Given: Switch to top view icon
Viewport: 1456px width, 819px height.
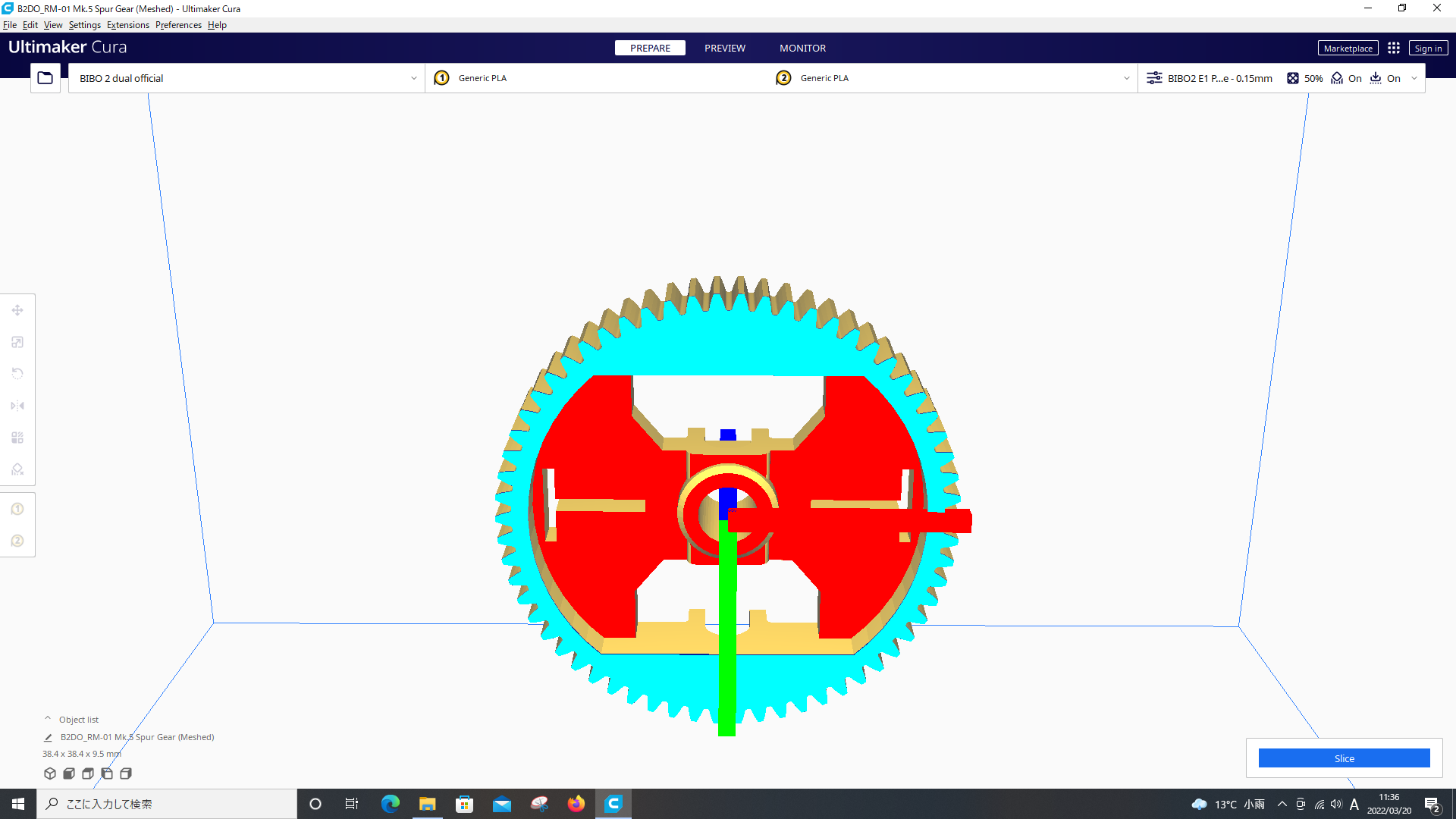Looking at the screenshot, I should [88, 773].
